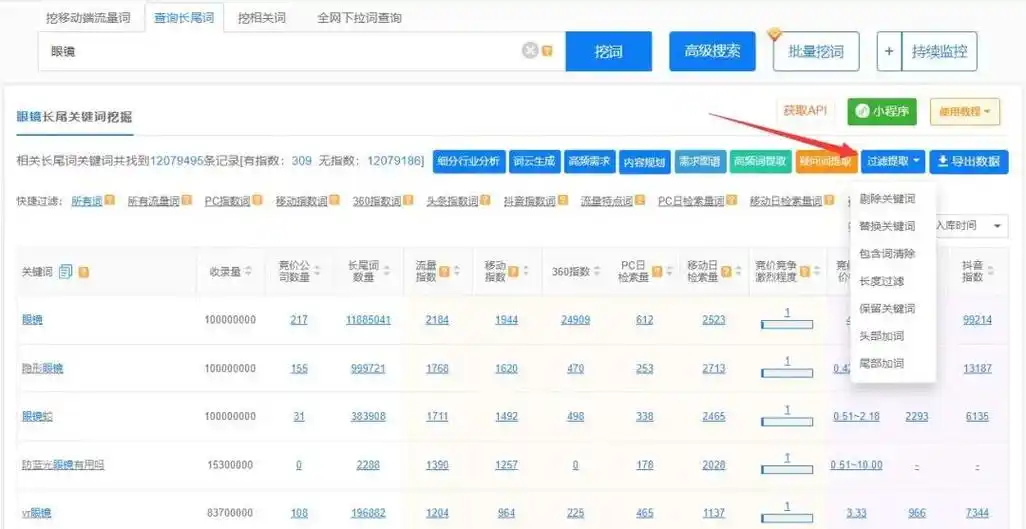The height and width of the screenshot is (529, 1026).
Task: Open the help icon in 流量指数 column header
Action: click(x=444, y=270)
